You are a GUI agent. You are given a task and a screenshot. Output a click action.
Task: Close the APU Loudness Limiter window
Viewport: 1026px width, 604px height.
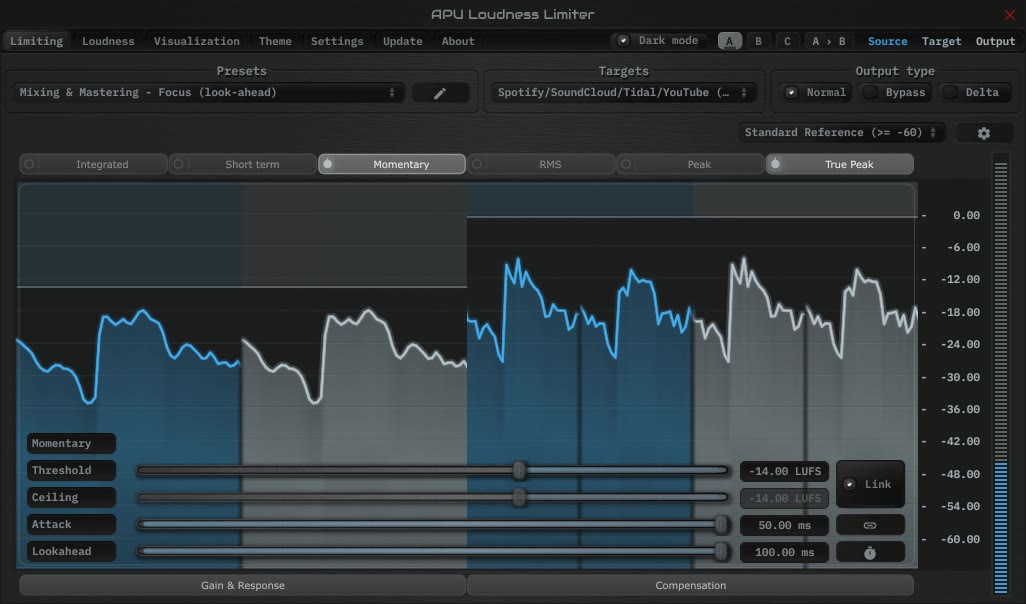pos(1010,14)
